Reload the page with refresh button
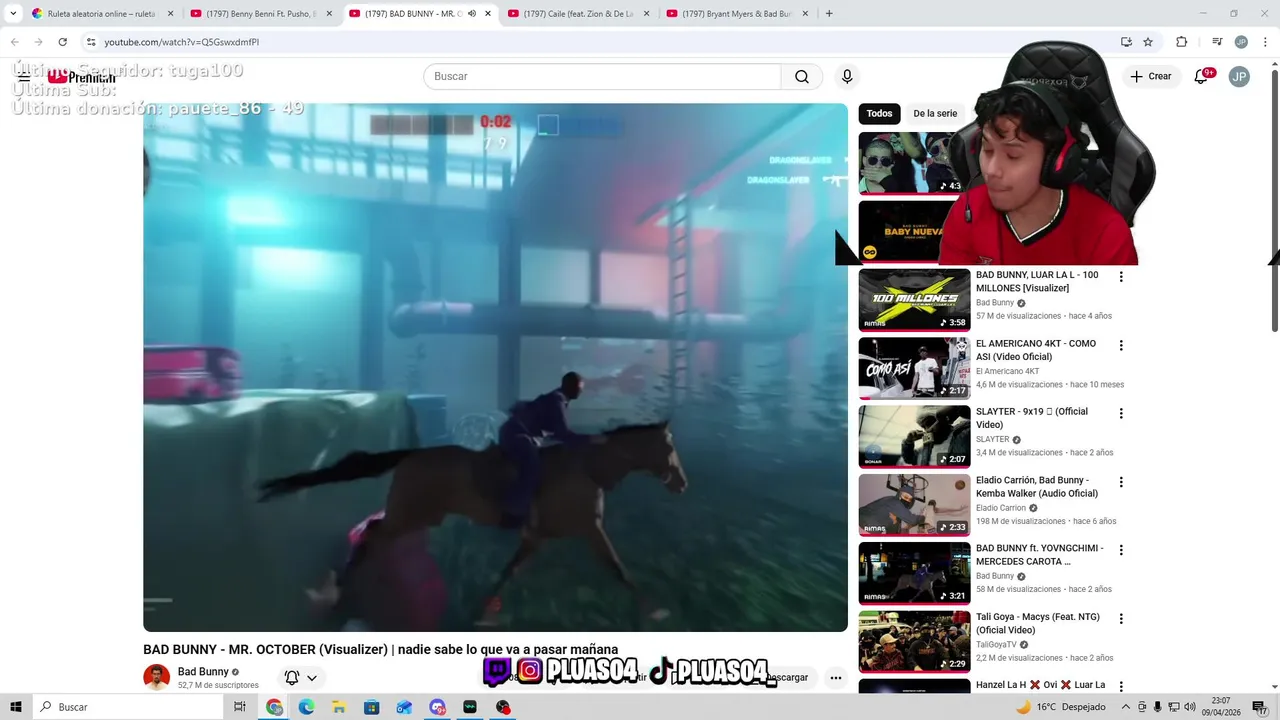 (x=62, y=42)
